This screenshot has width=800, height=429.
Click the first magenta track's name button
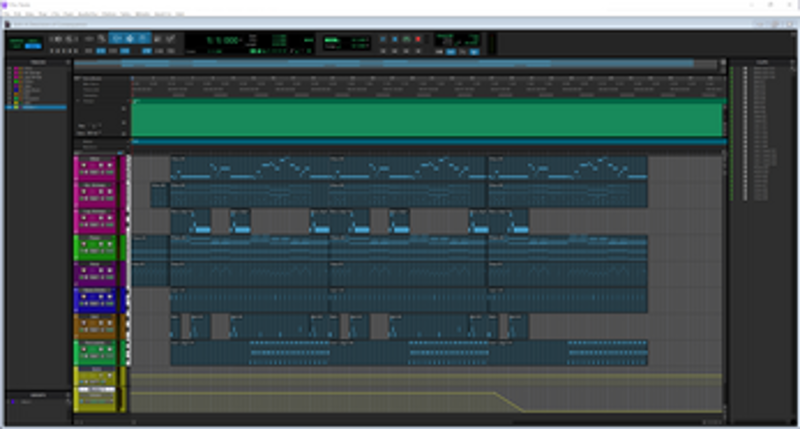(95, 159)
